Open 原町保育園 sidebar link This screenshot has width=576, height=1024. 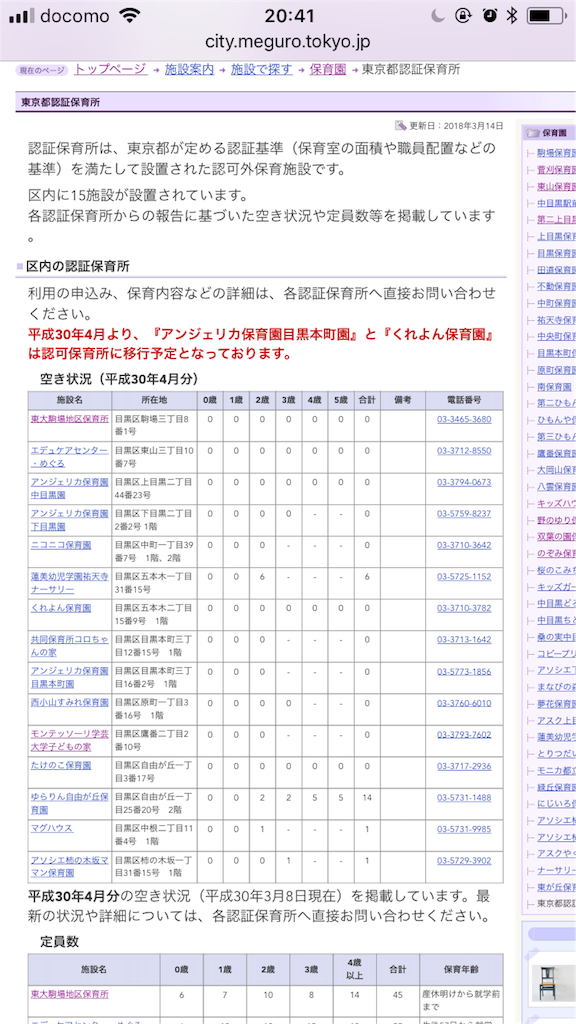coord(556,370)
